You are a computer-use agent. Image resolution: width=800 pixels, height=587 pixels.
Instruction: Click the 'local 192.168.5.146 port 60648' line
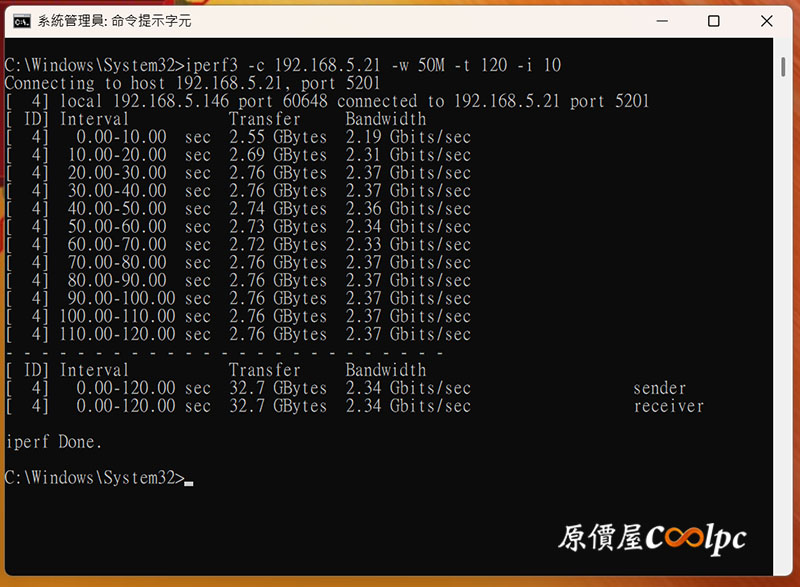327,101
